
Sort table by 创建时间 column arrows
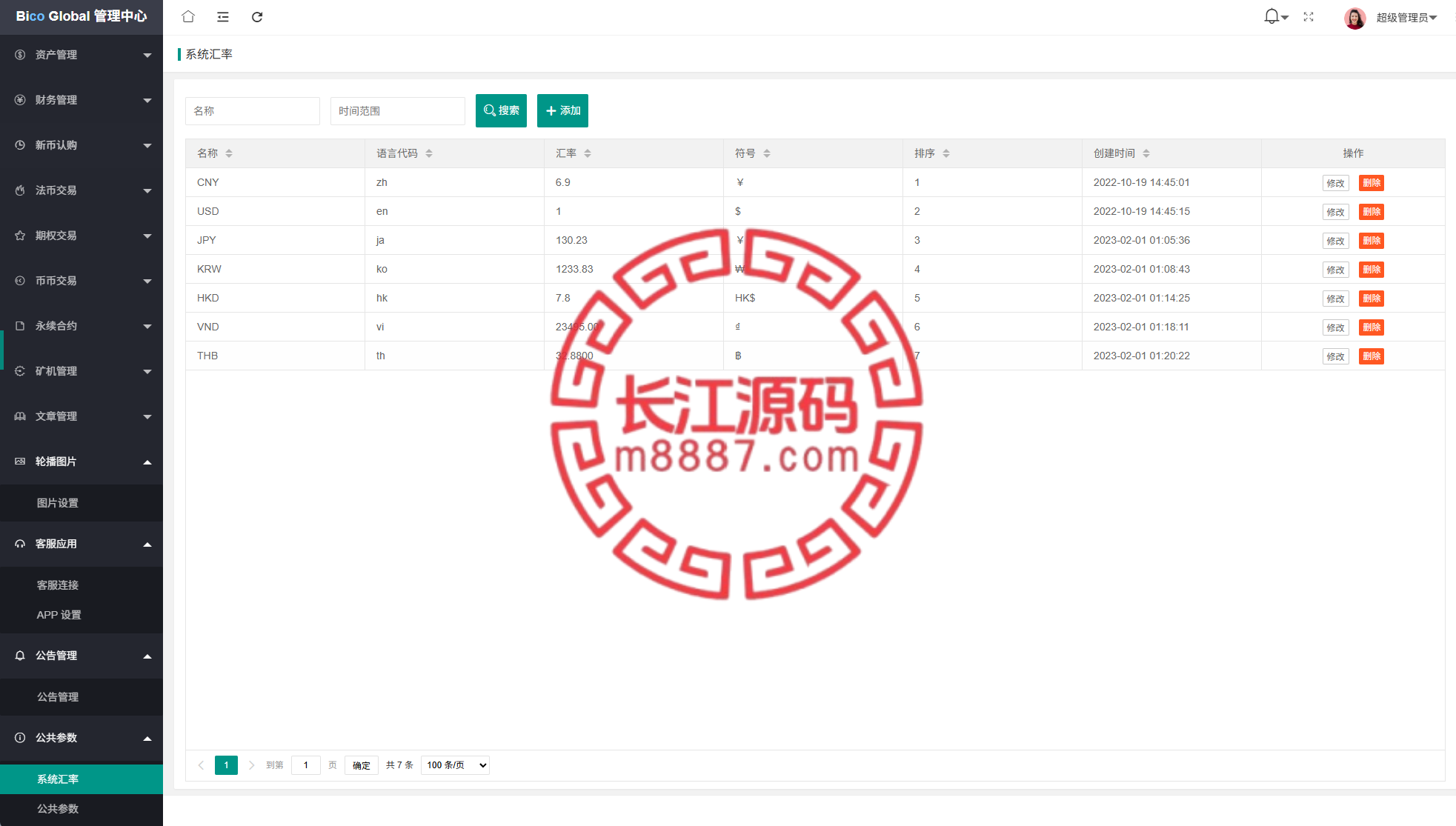1146,153
